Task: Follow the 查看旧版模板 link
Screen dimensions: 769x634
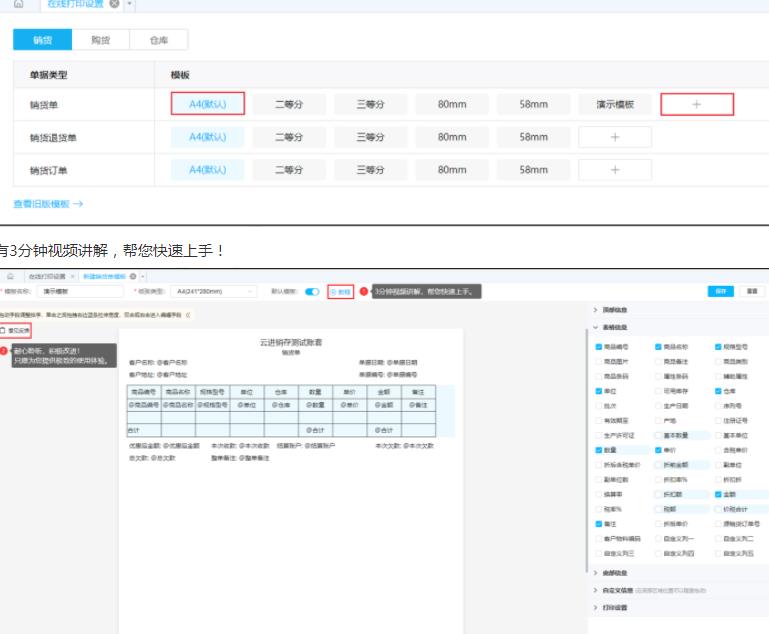Action: [x=48, y=204]
